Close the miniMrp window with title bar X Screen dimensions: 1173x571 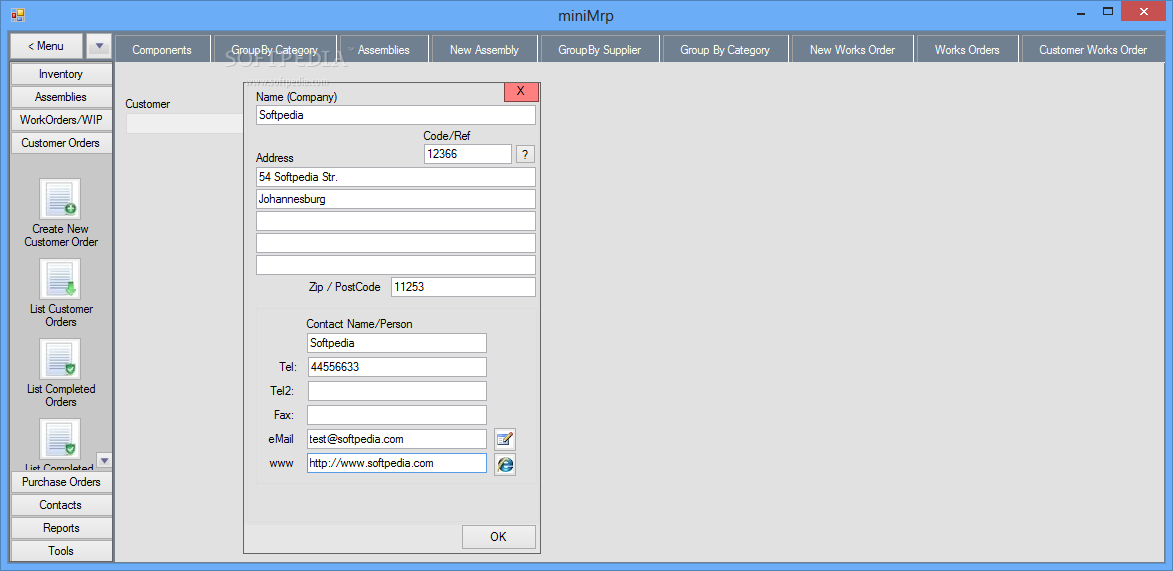tap(1142, 12)
